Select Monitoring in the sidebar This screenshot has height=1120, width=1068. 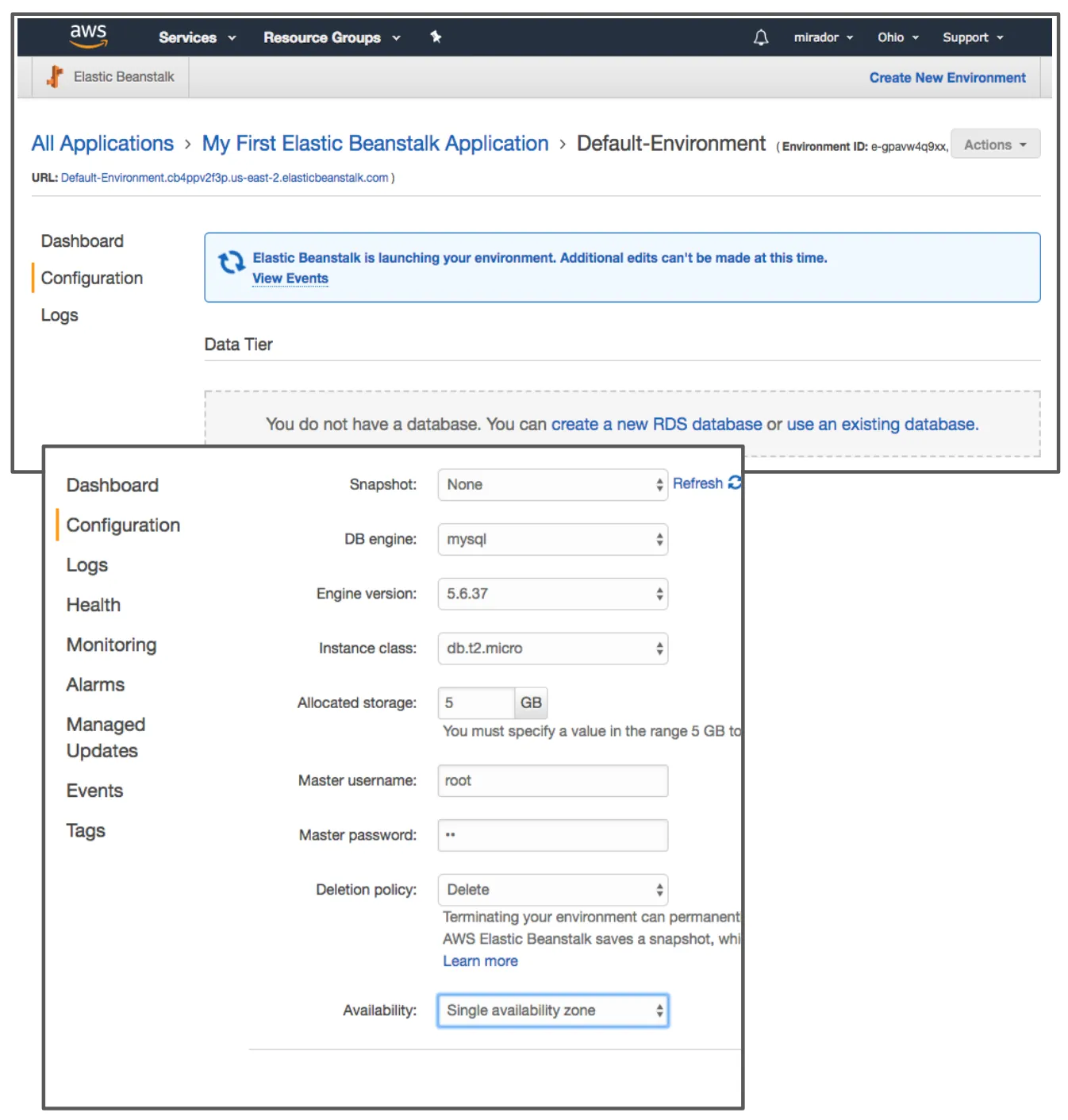(111, 645)
